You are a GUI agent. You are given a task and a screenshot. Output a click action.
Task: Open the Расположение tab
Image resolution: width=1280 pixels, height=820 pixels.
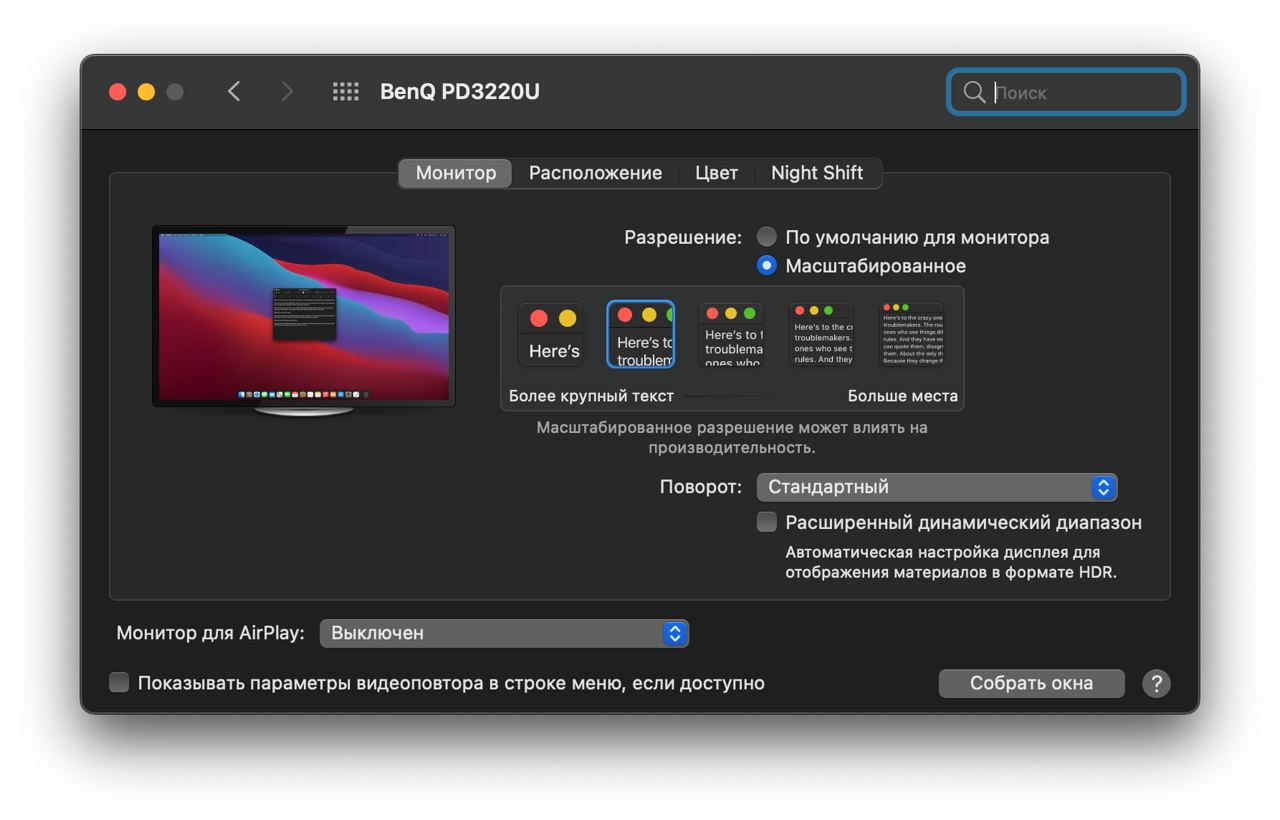click(x=595, y=173)
